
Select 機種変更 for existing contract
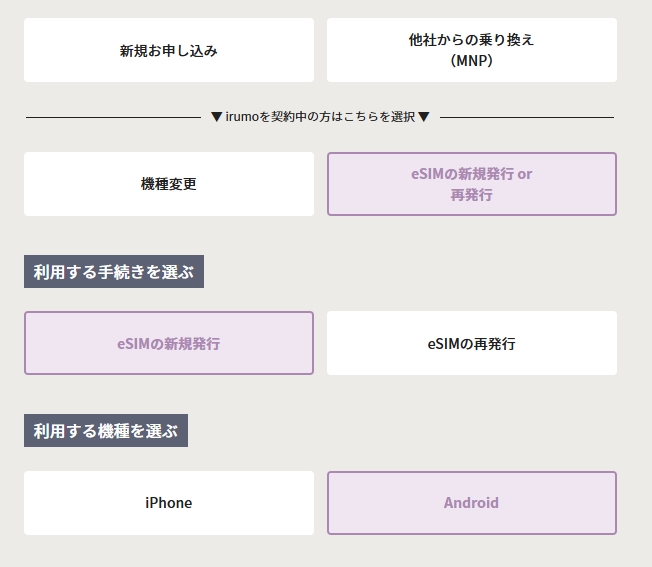[169, 184]
